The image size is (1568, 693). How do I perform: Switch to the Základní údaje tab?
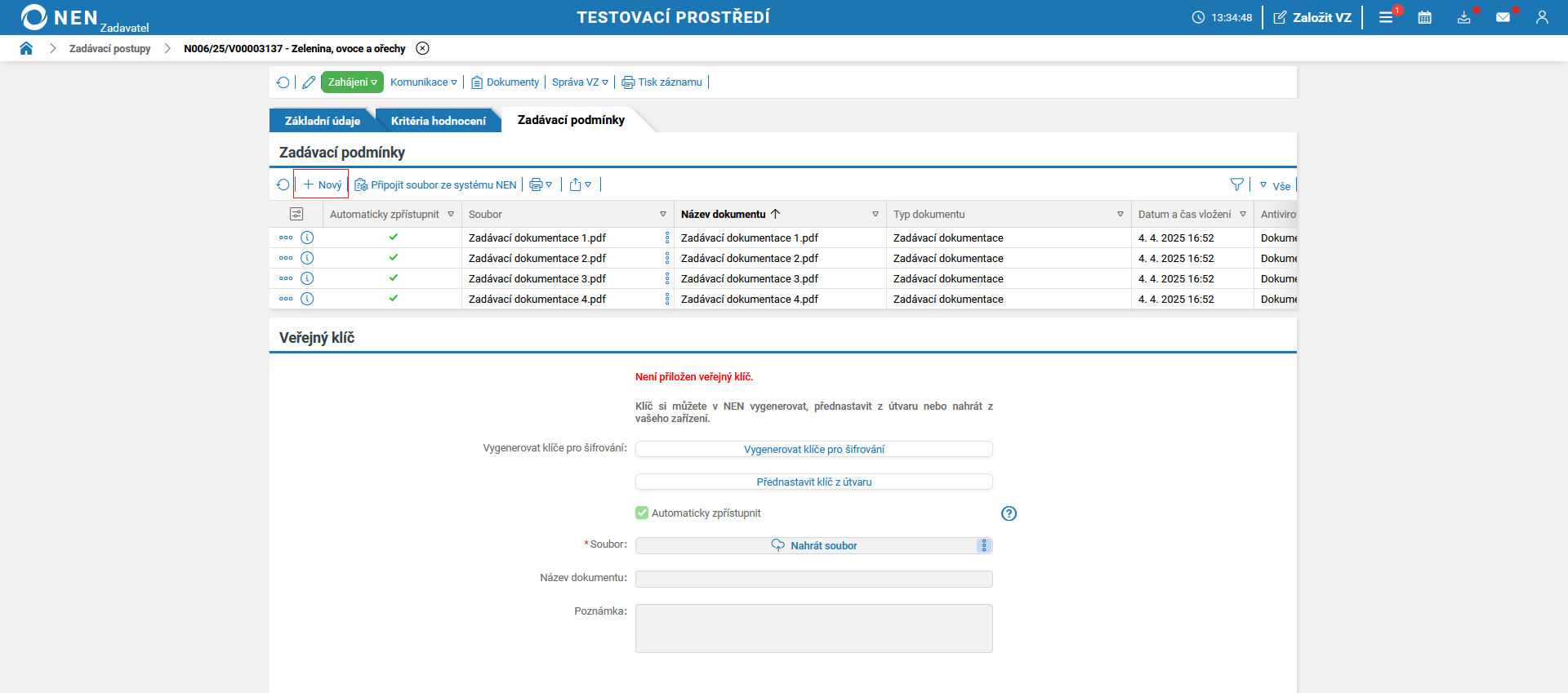click(x=322, y=121)
